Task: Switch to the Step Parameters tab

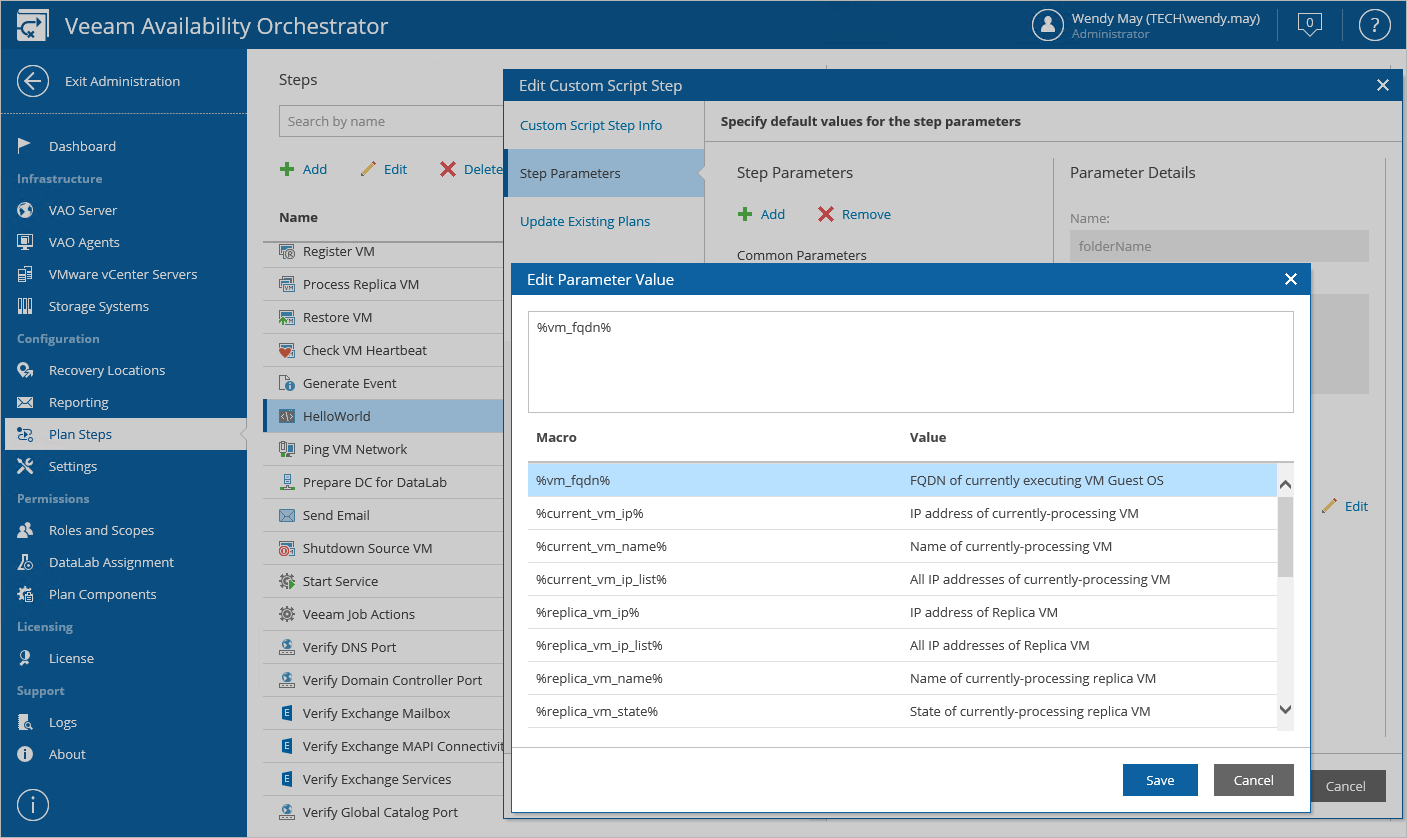Action: click(x=604, y=173)
